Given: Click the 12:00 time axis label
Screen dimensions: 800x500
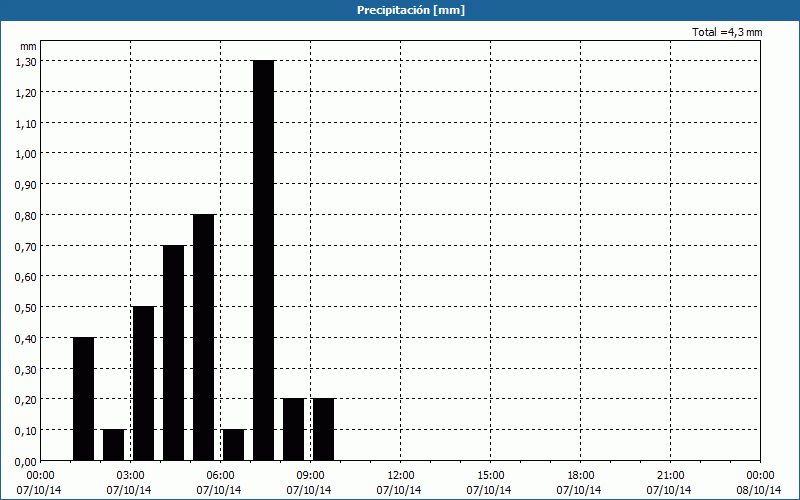Looking at the screenshot, I should pyautogui.click(x=401, y=476).
